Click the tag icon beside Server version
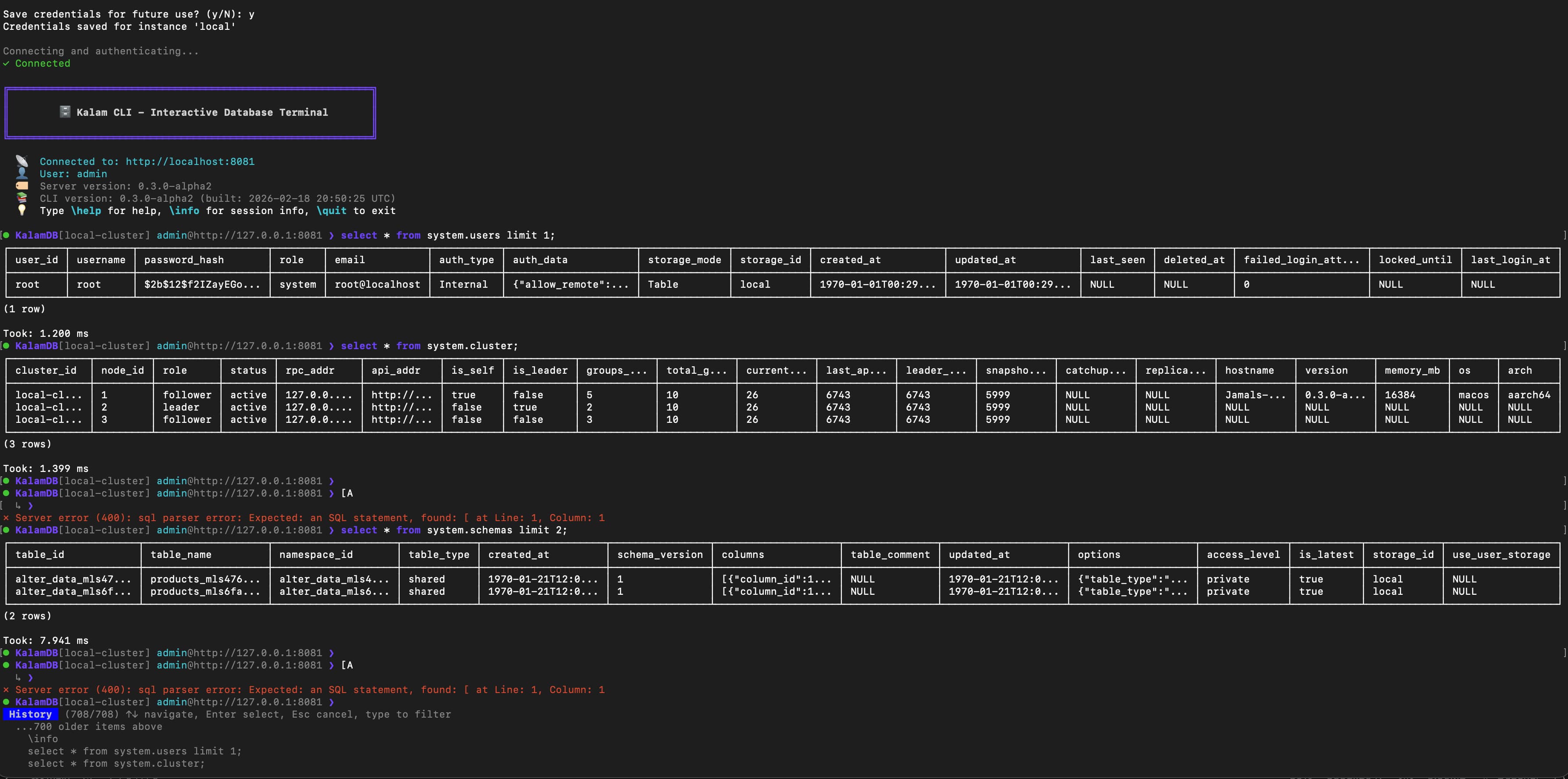The image size is (1568, 779). click(x=22, y=186)
